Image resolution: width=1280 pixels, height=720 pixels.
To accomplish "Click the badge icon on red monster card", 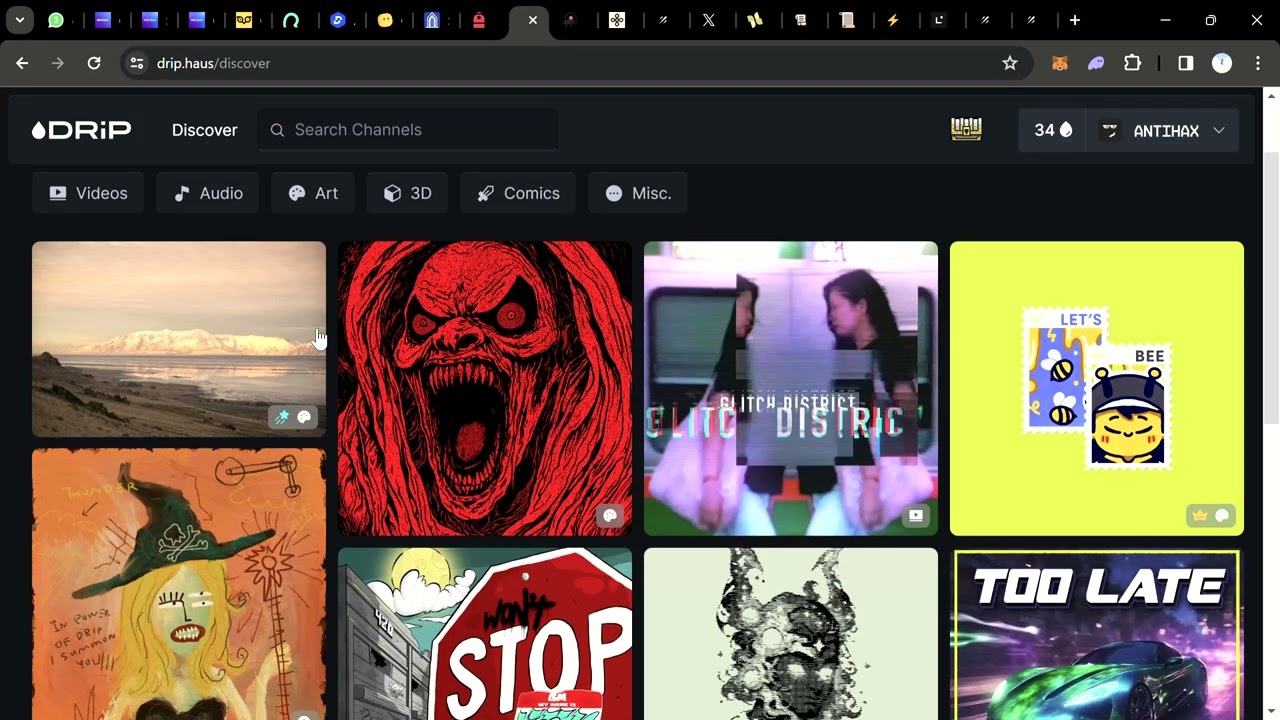I will (x=610, y=516).
